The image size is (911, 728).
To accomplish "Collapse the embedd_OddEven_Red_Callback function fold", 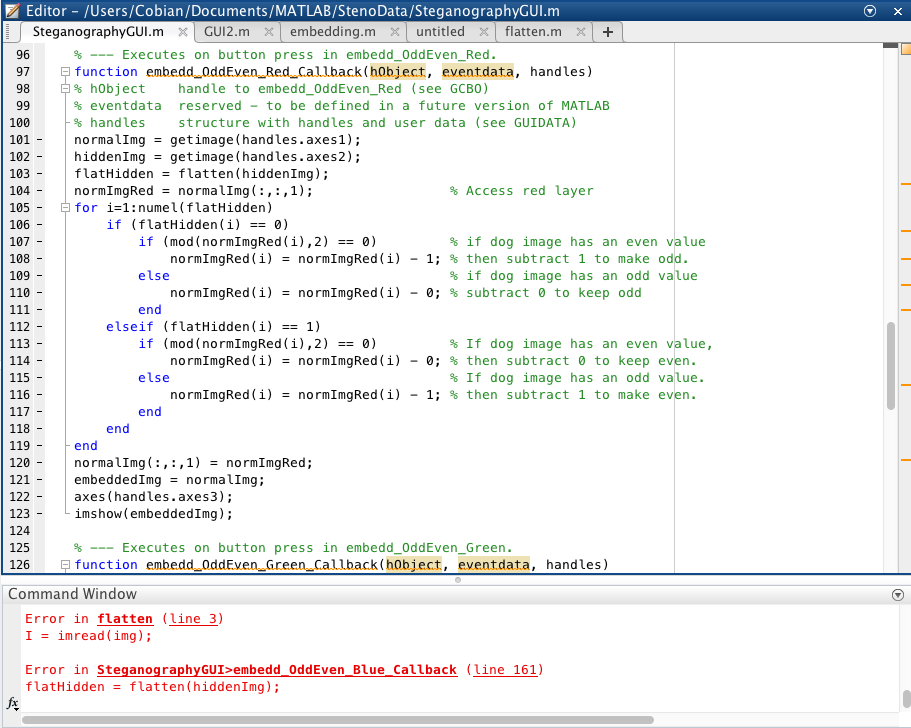I will point(64,71).
